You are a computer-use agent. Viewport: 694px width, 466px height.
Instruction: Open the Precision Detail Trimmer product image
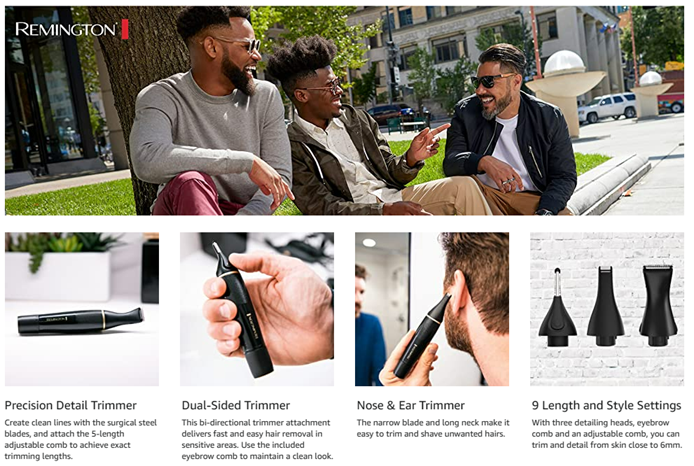[82, 309]
